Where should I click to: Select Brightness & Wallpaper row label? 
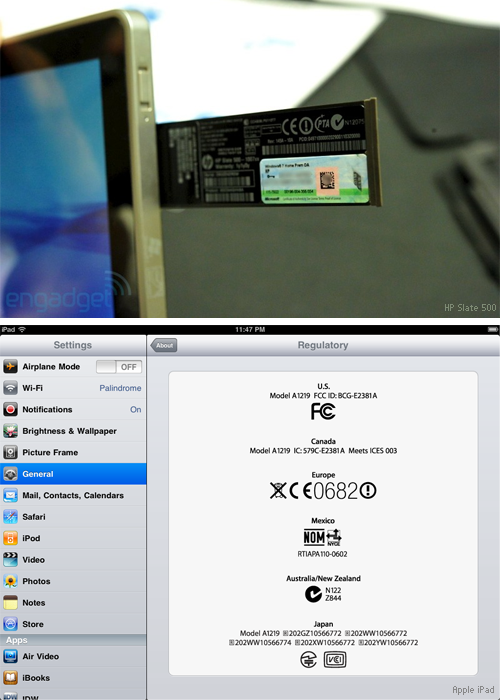click(x=70, y=431)
